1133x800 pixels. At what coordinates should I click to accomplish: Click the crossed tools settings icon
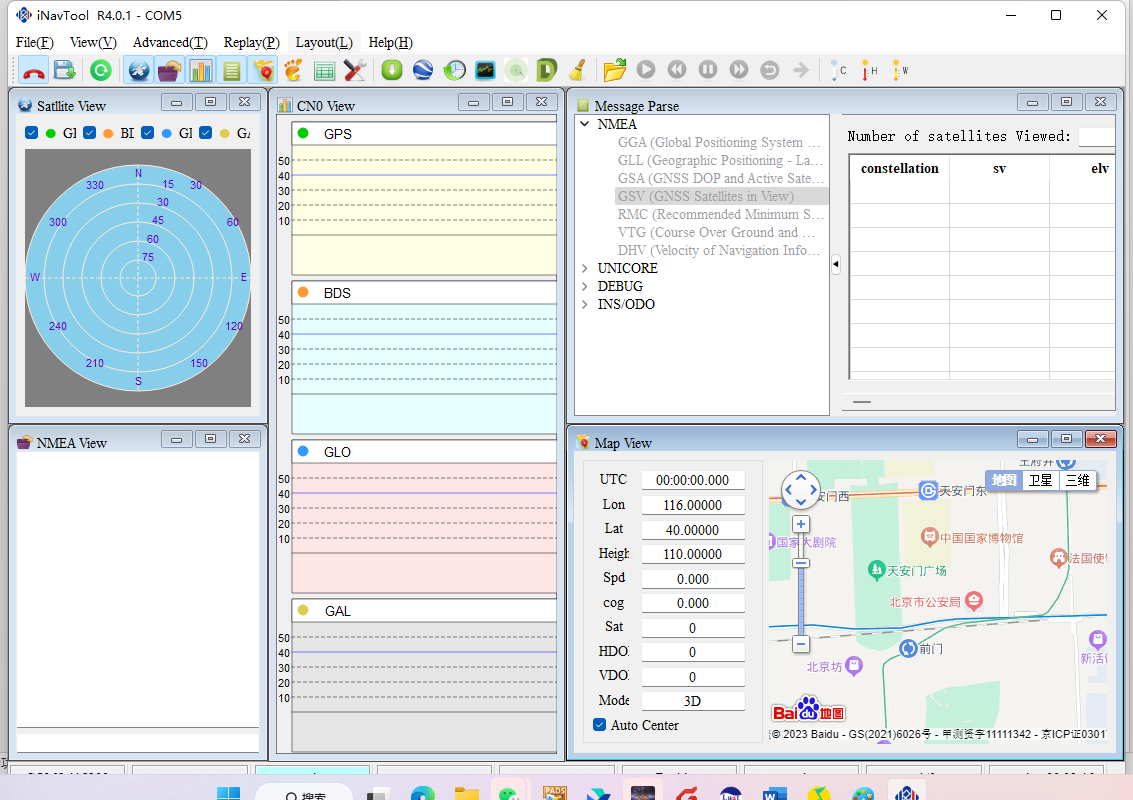click(354, 70)
